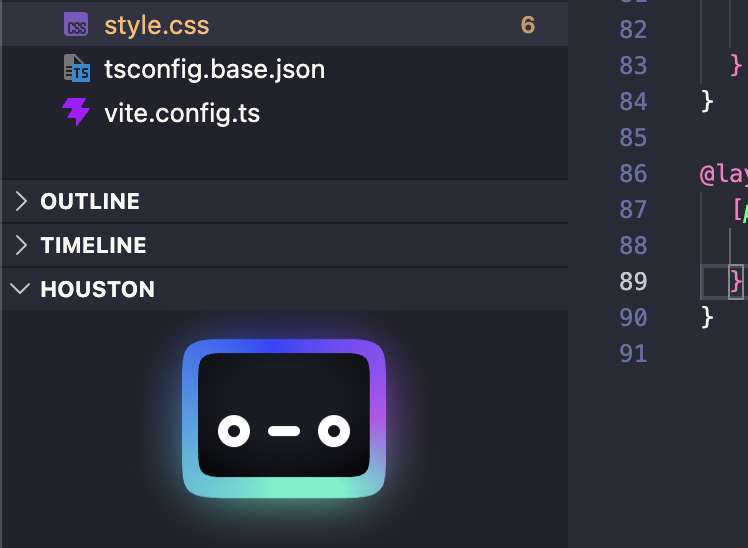This screenshot has width=748, height=548.
Task: Click the OUTLINE panel header label
Action: (x=90, y=201)
